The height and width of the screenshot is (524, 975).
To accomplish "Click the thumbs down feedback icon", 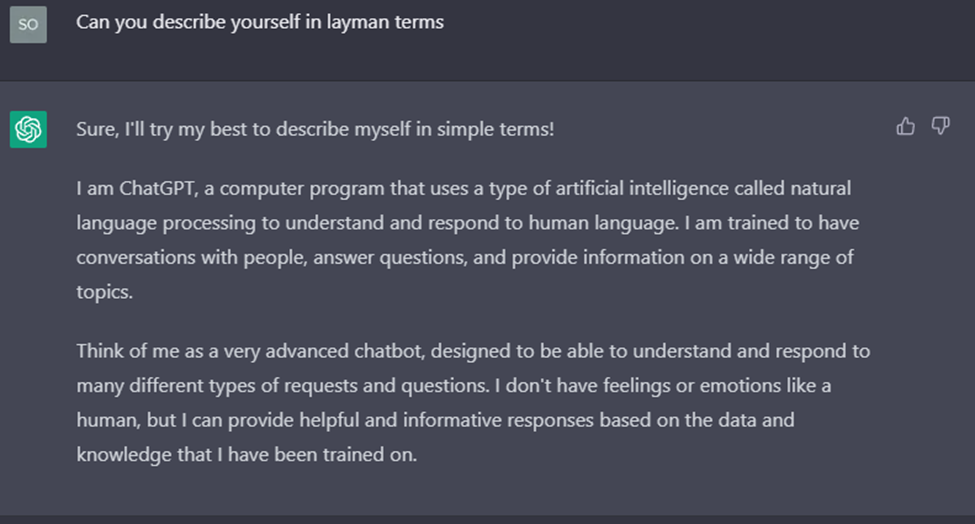I will point(940,126).
